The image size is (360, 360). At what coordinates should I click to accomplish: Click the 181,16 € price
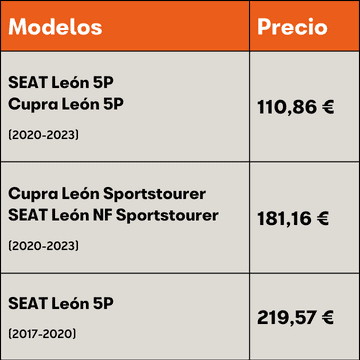tap(293, 219)
